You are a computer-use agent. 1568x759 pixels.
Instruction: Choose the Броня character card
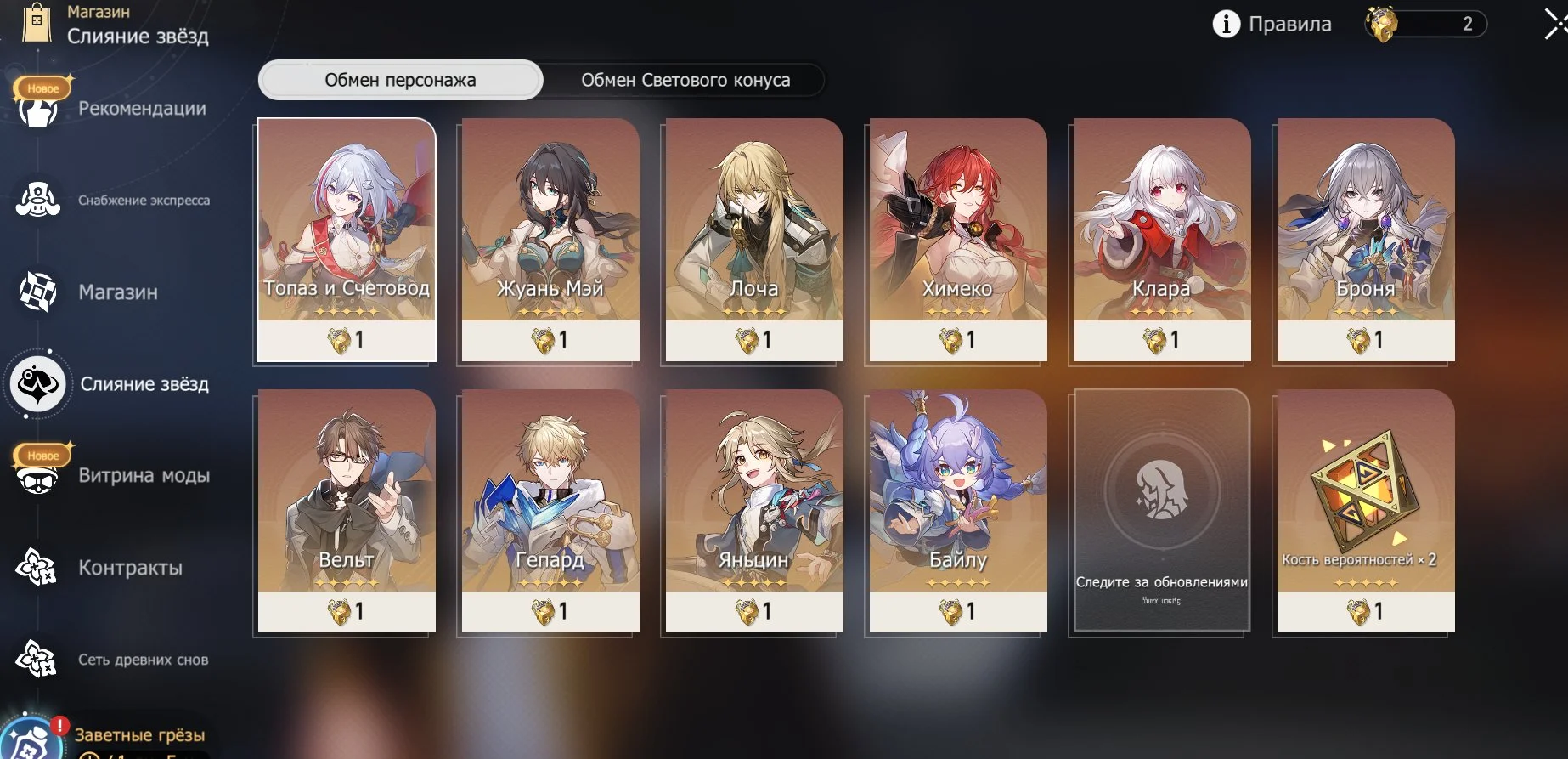(x=1366, y=241)
